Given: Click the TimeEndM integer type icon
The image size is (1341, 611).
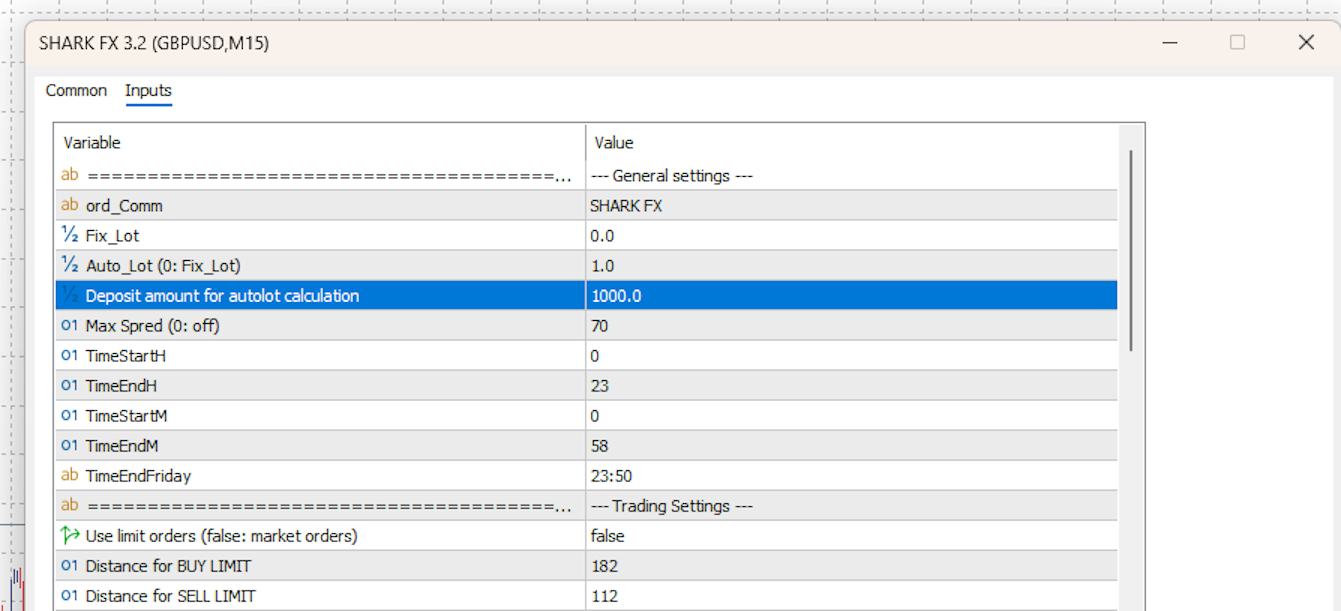Looking at the screenshot, I should click(x=70, y=446).
